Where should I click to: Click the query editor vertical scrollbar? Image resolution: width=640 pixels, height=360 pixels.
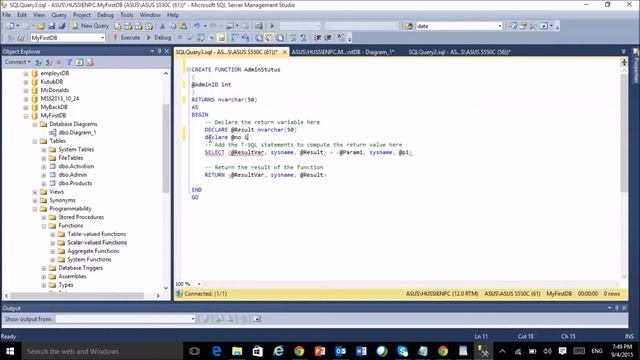[624, 133]
